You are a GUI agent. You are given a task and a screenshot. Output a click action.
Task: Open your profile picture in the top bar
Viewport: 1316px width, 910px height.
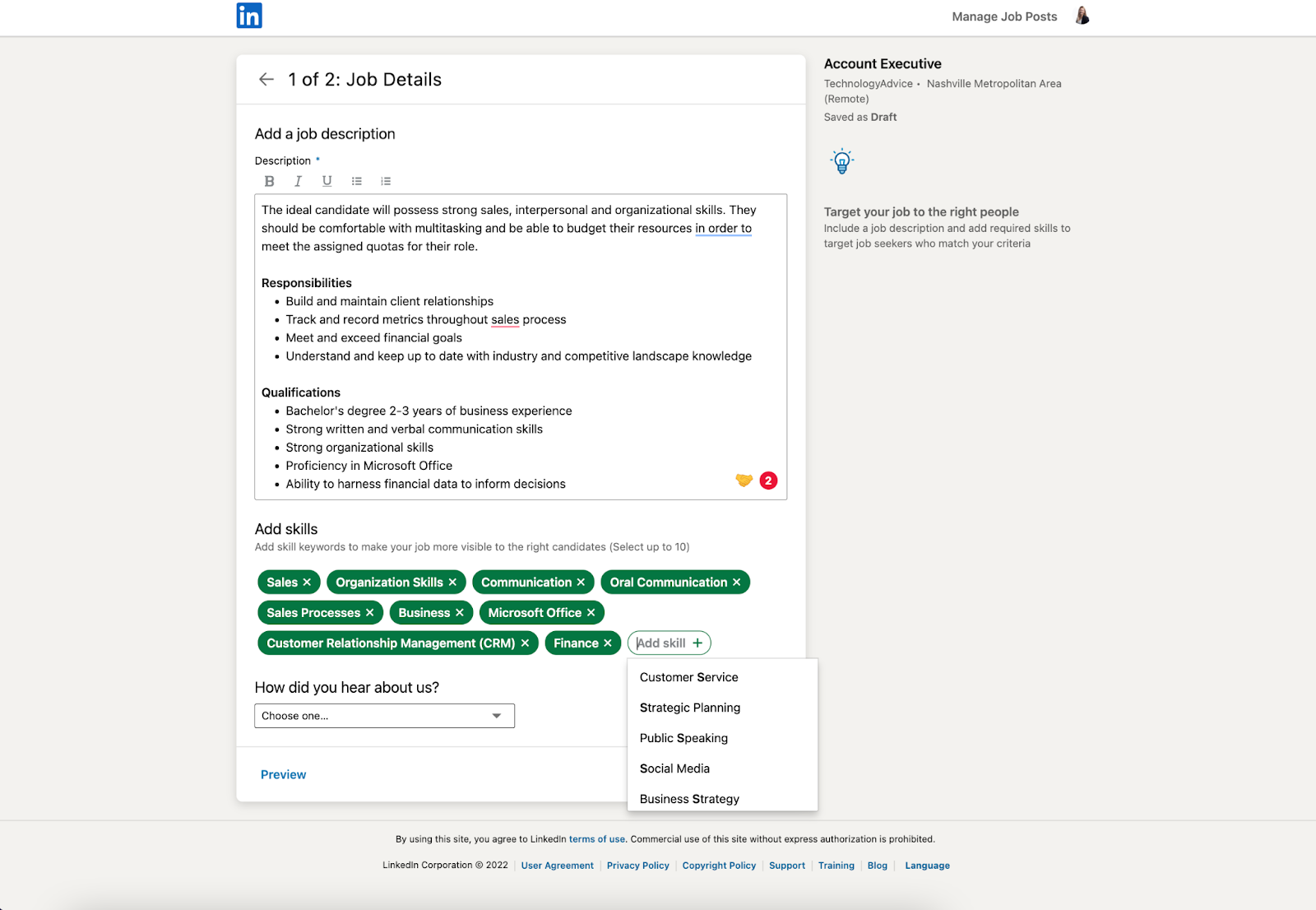1082,16
